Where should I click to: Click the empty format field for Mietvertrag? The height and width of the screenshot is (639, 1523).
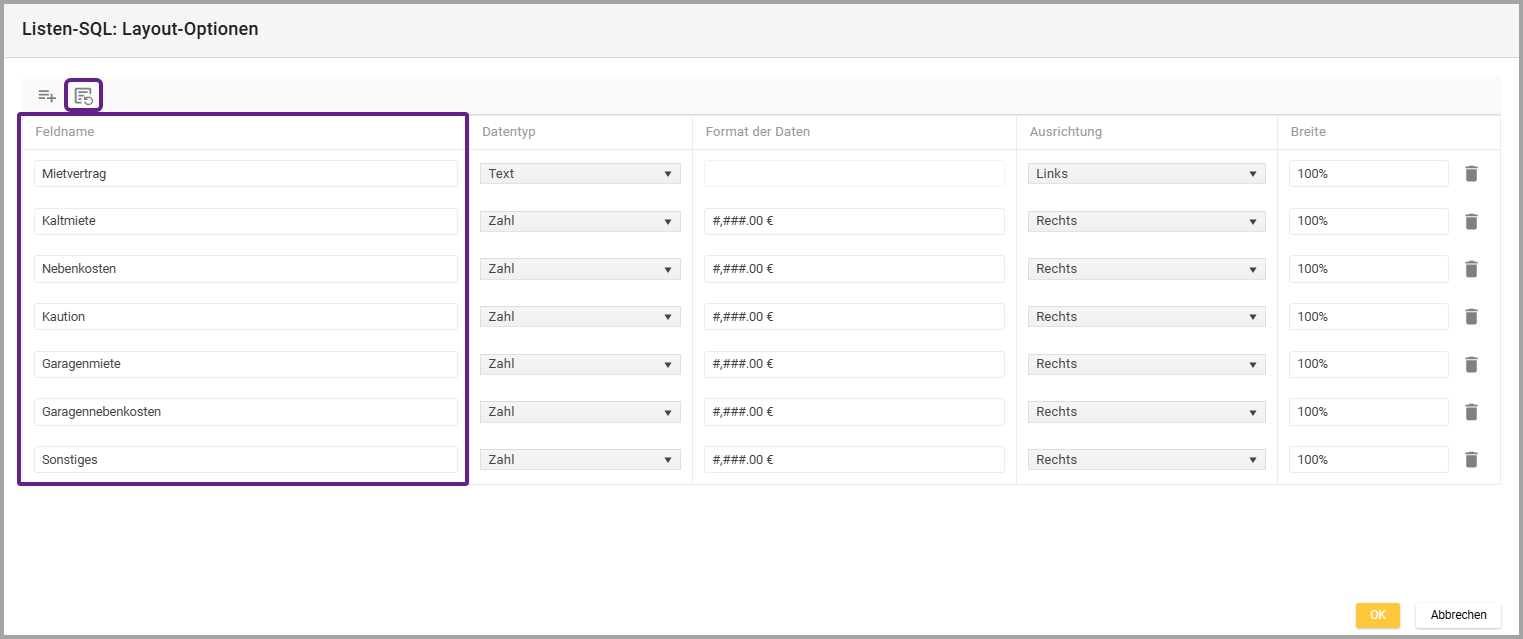(853, 174)
